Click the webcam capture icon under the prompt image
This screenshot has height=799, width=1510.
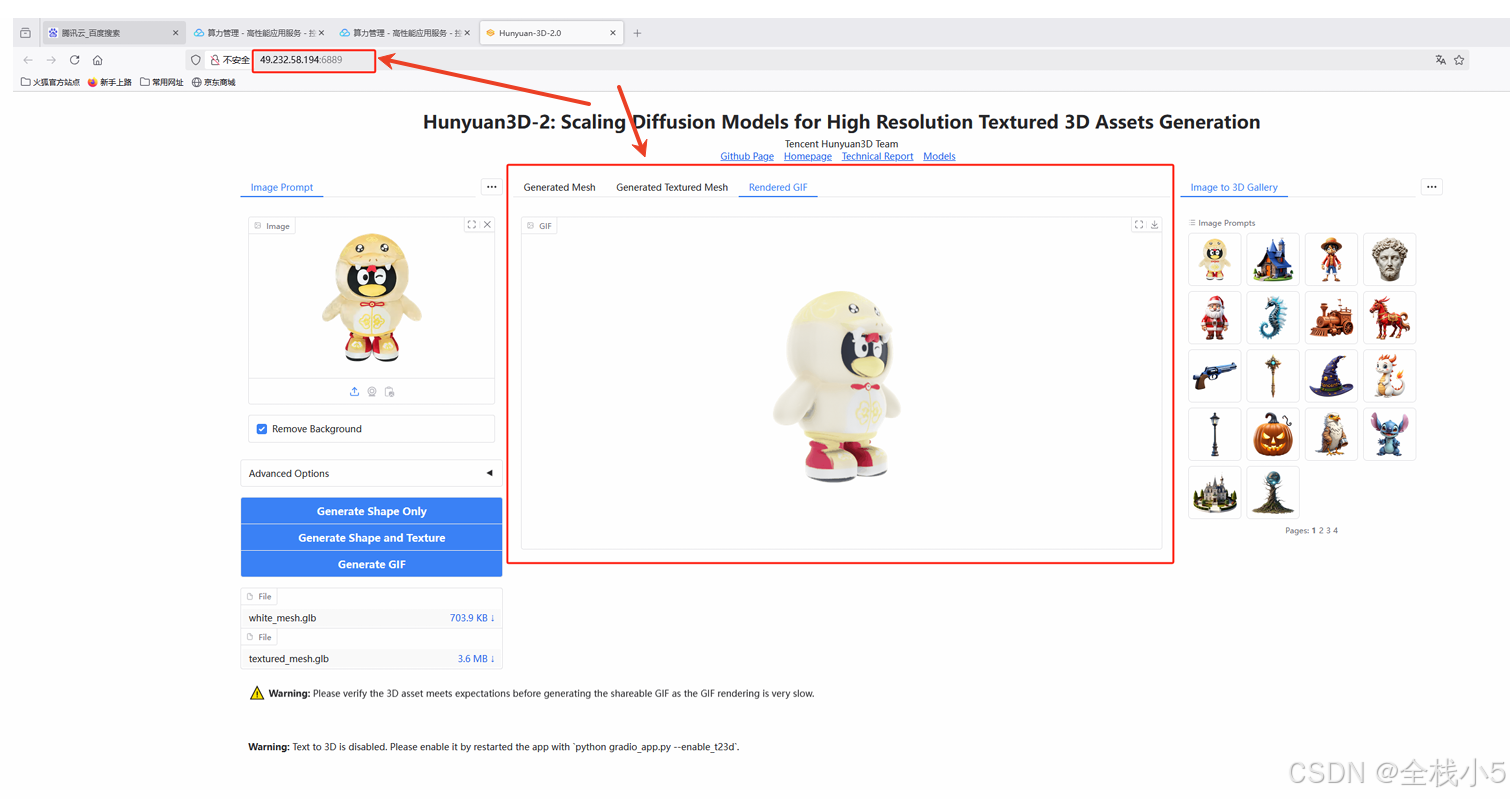point(372,391)
